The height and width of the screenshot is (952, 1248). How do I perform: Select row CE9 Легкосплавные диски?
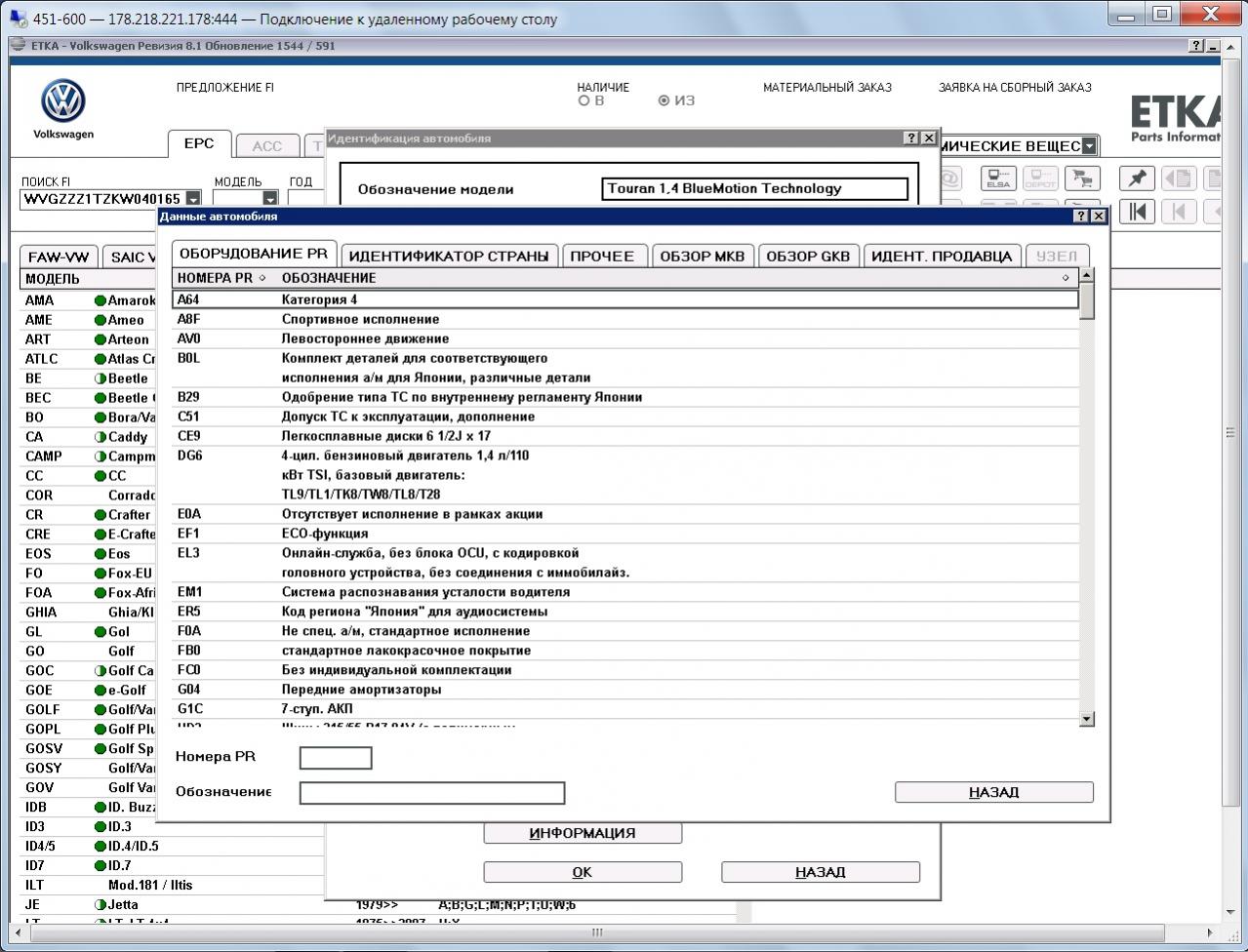(x=625, y=436)
